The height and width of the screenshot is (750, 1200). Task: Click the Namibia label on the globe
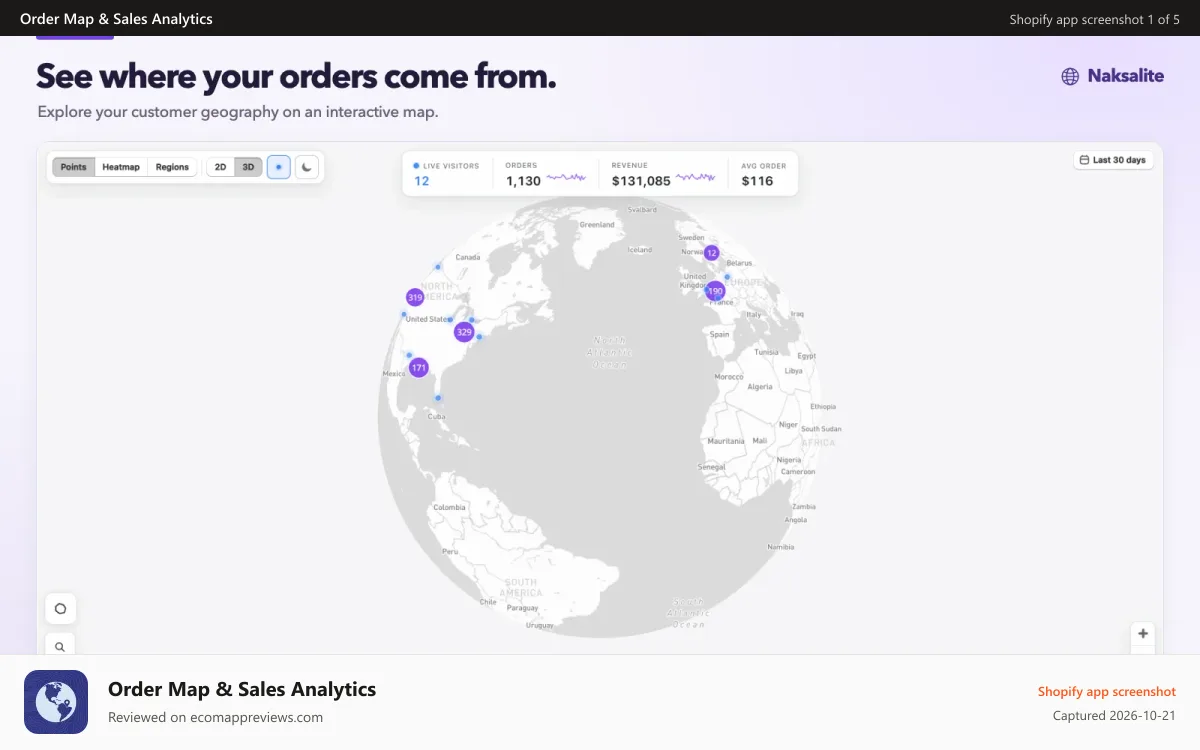coord(780,547)
